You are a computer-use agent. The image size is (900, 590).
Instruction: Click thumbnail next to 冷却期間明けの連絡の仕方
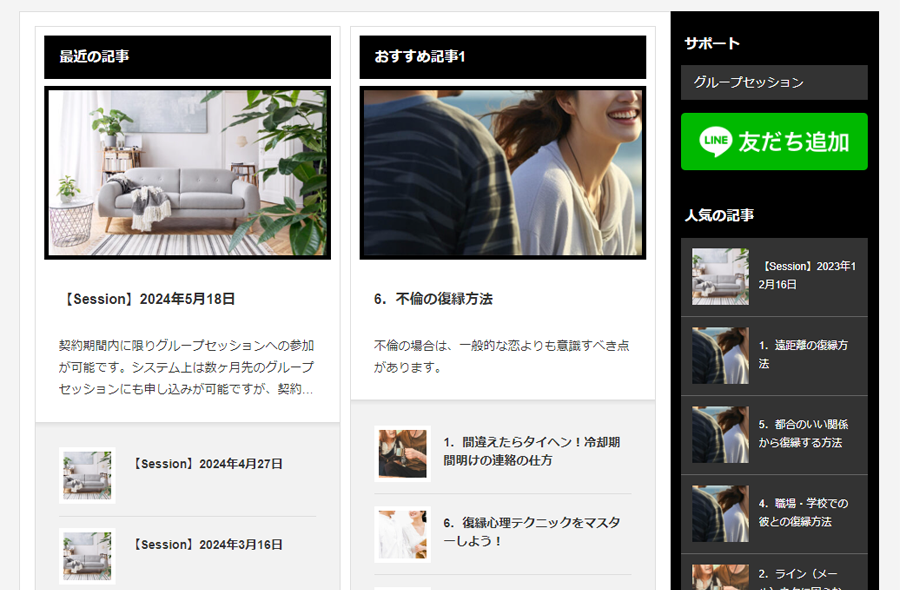click(x=402, y=454)
